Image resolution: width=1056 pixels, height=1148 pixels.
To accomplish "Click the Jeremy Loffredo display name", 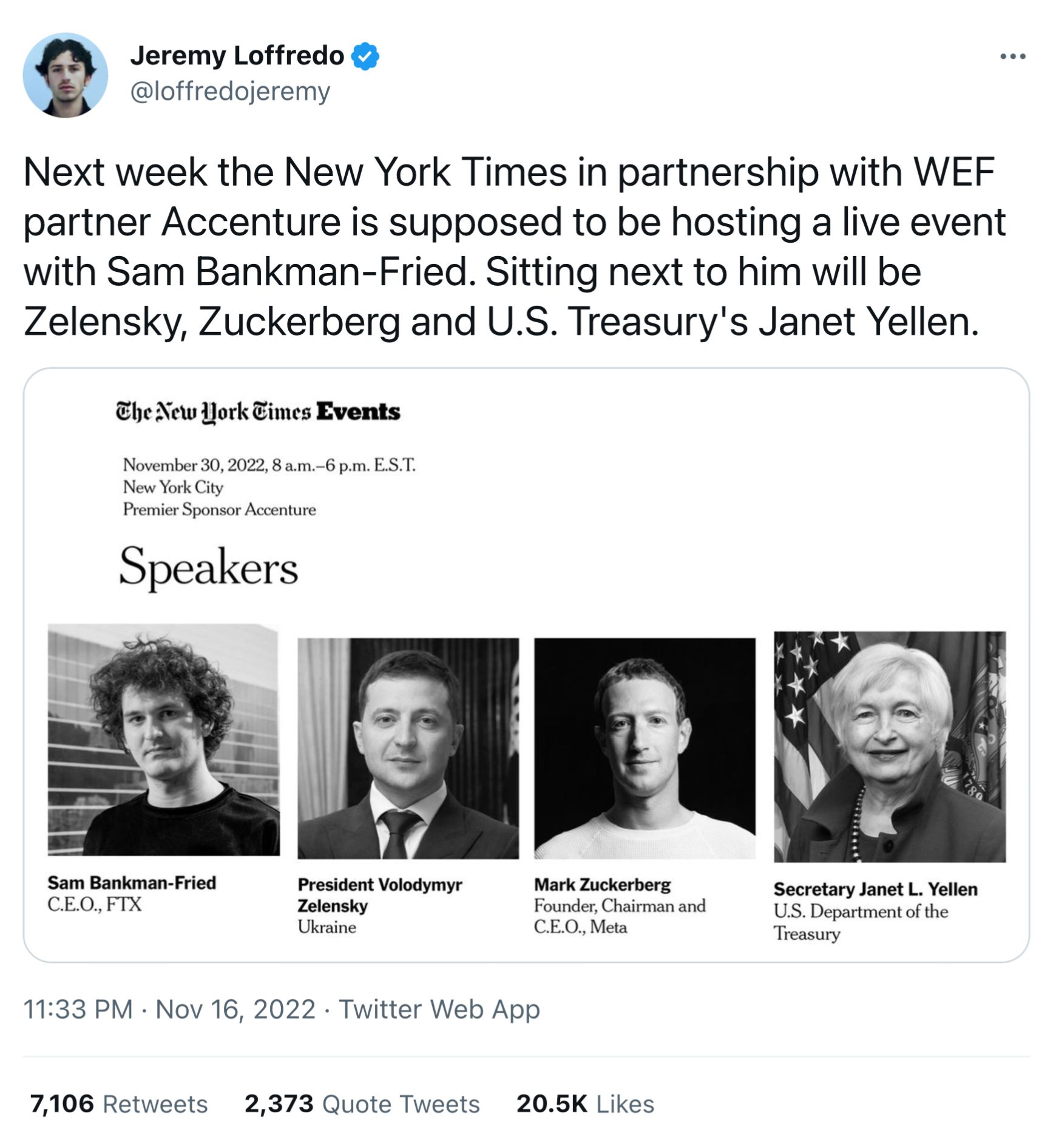I will 237,56.
